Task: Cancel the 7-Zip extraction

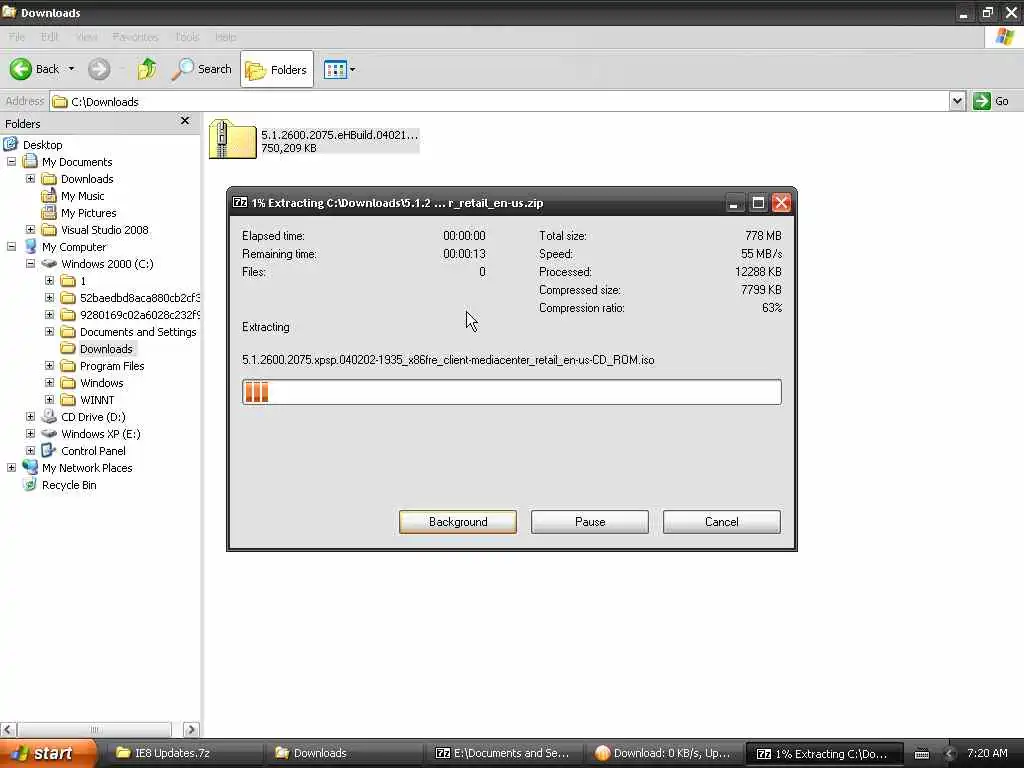Action: pyautogui.click(x=722, y=522)
